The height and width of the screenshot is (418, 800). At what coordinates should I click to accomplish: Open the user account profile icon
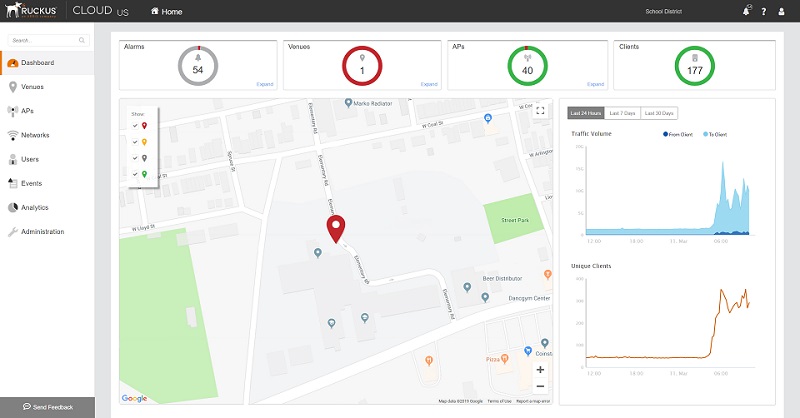pos(781,11)
